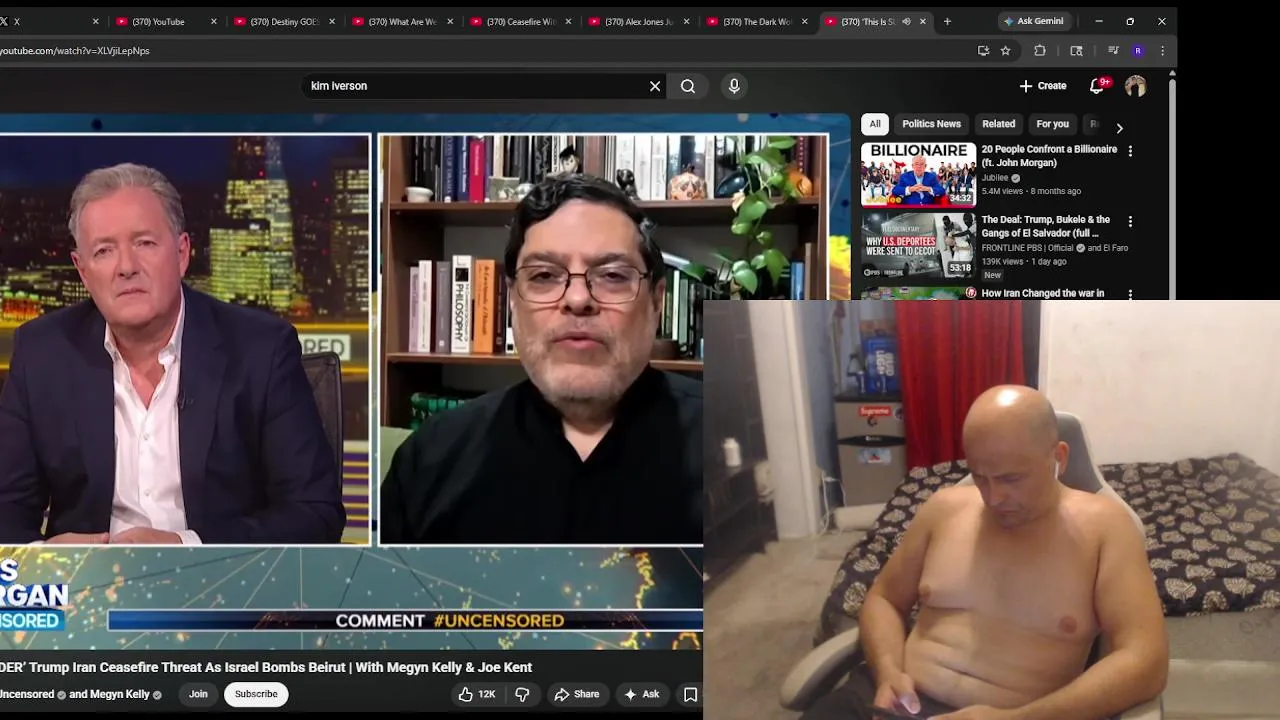Screen dimensions: 1280x720
Task: Bookmark this page with the star
Action: click(x=1005, y=50)
